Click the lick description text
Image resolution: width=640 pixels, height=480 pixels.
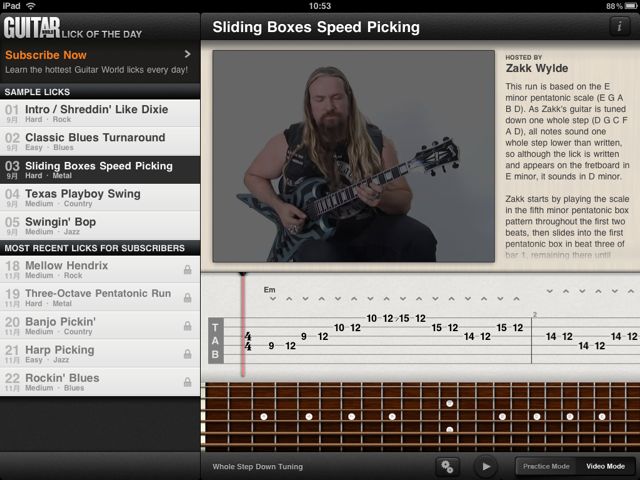coord(567,171)
